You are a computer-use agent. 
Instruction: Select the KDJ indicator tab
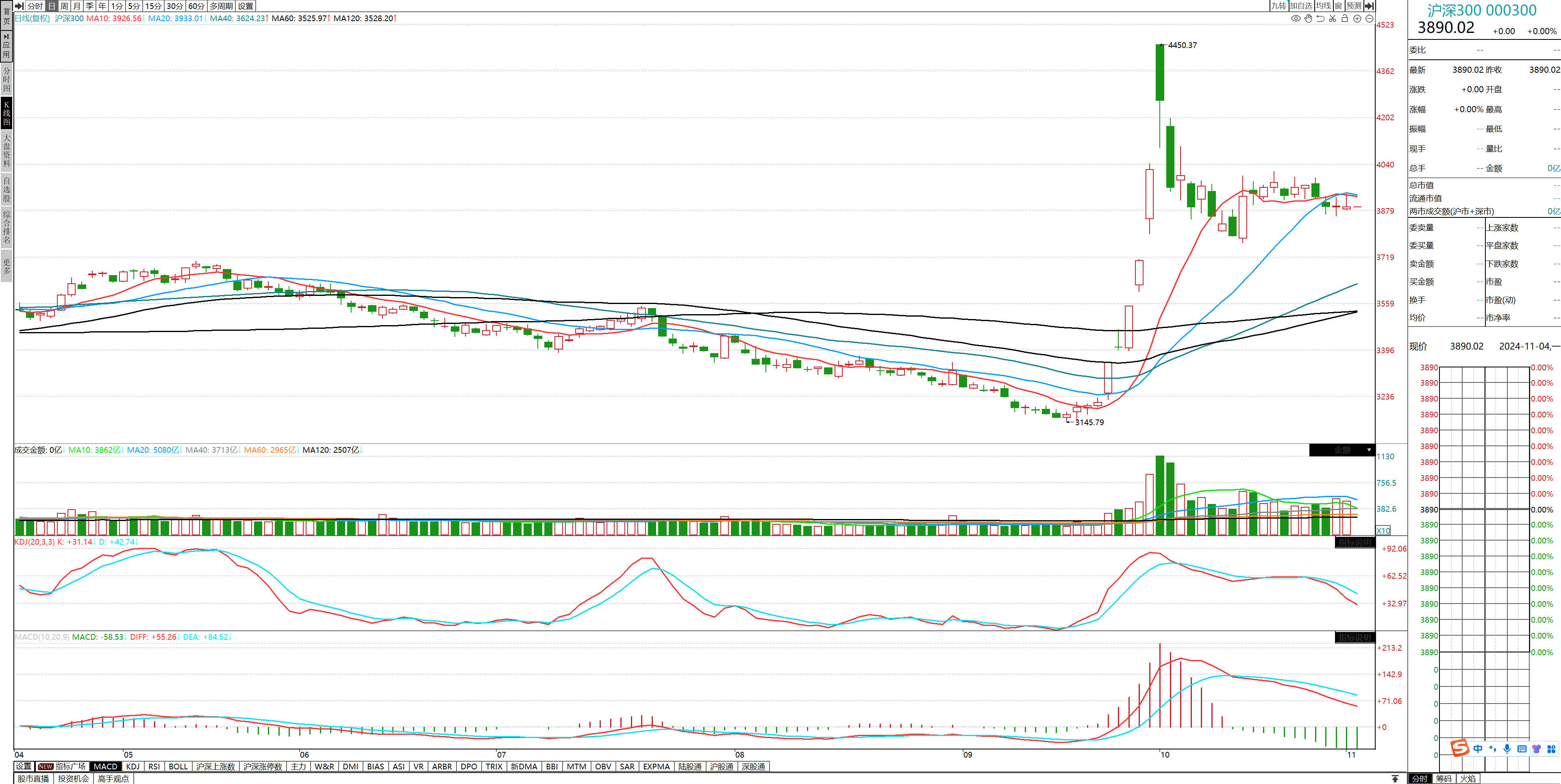[133, 767]
